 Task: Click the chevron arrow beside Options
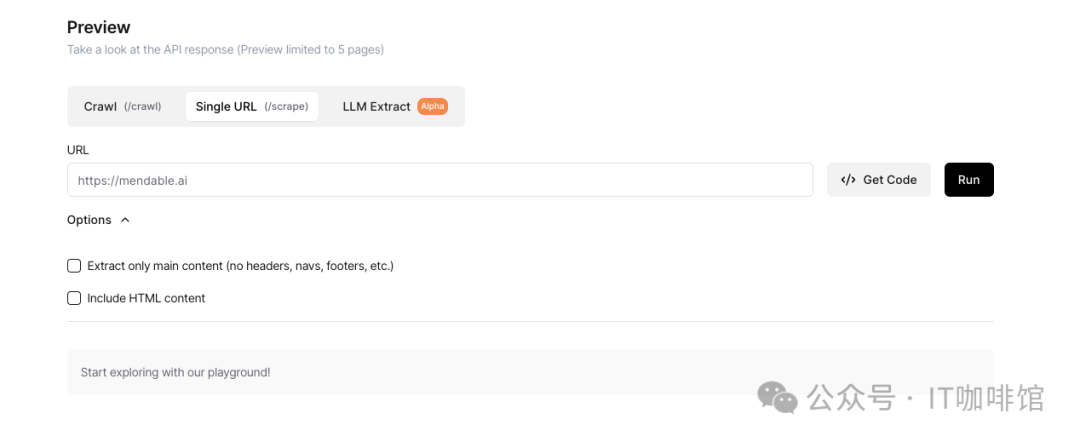pos(125,220)
